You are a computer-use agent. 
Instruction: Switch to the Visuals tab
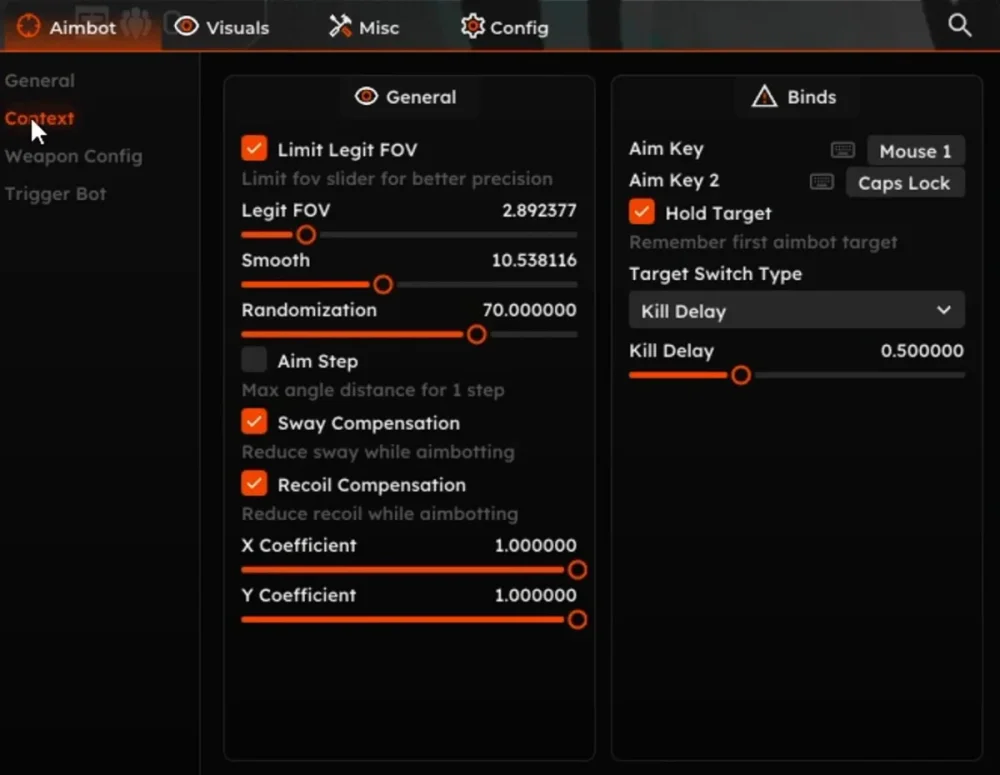coord(222,27)
